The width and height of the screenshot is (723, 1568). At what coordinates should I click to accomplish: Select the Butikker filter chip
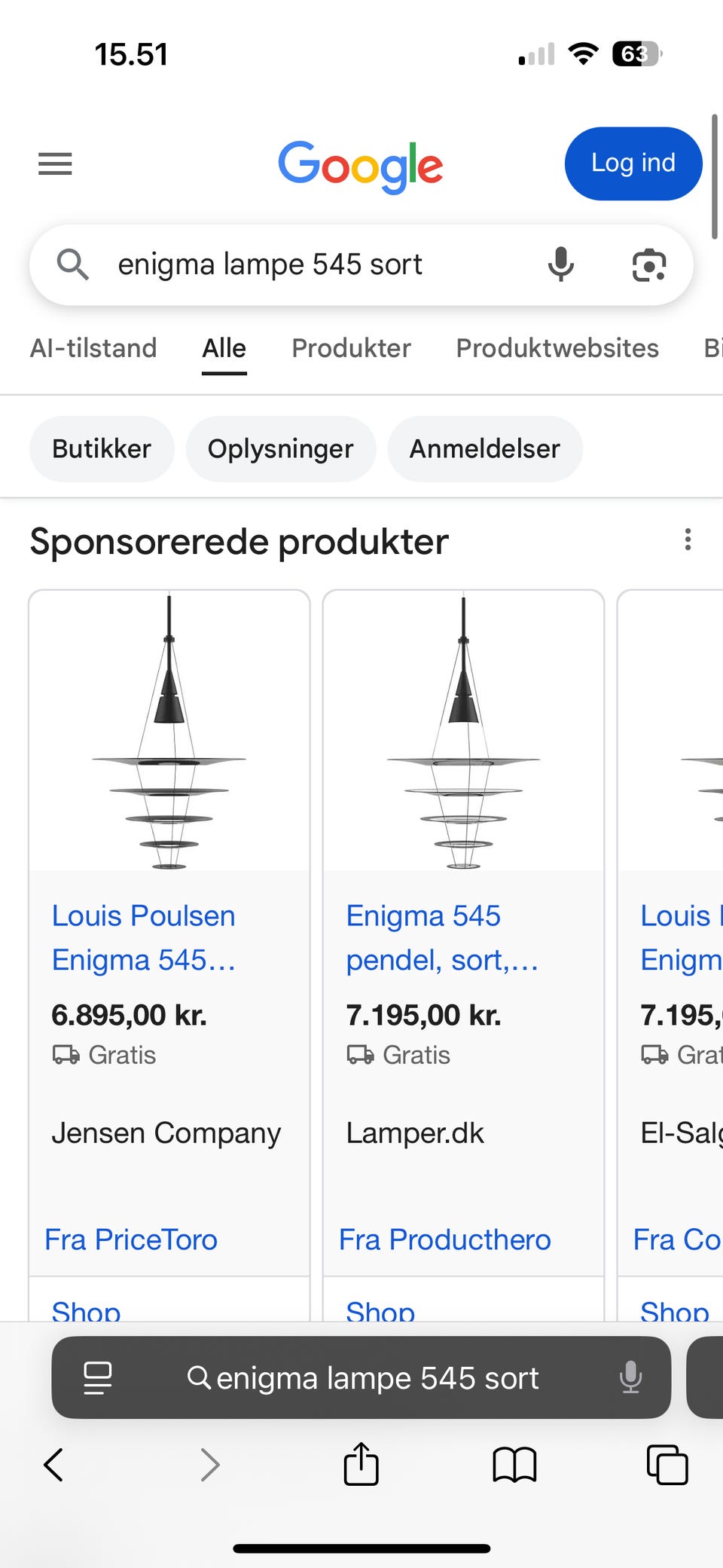pyautogui.click(x=102, y=449)
